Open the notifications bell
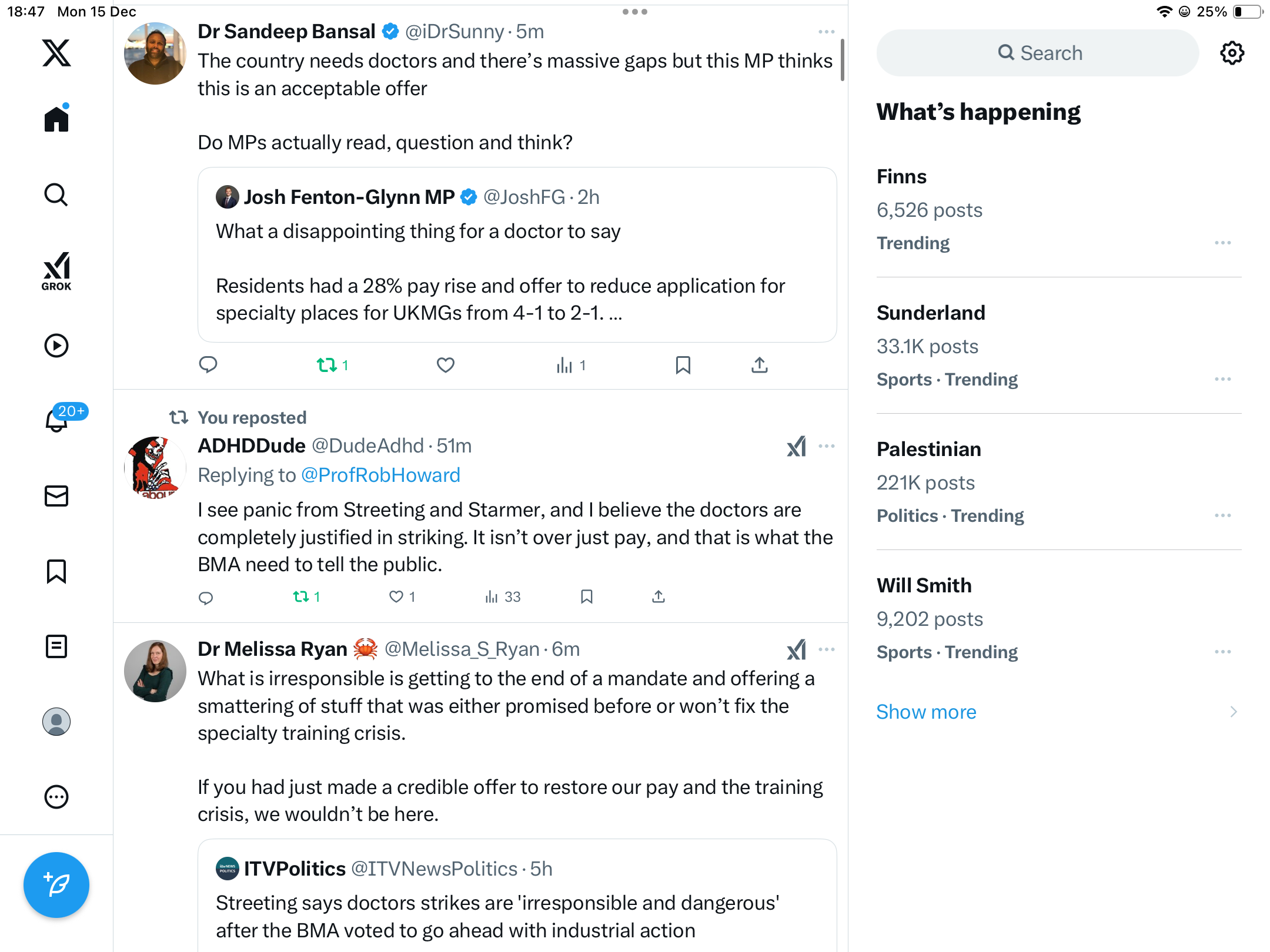This screenshot has width=1270, height=952. tap(56, 420)
